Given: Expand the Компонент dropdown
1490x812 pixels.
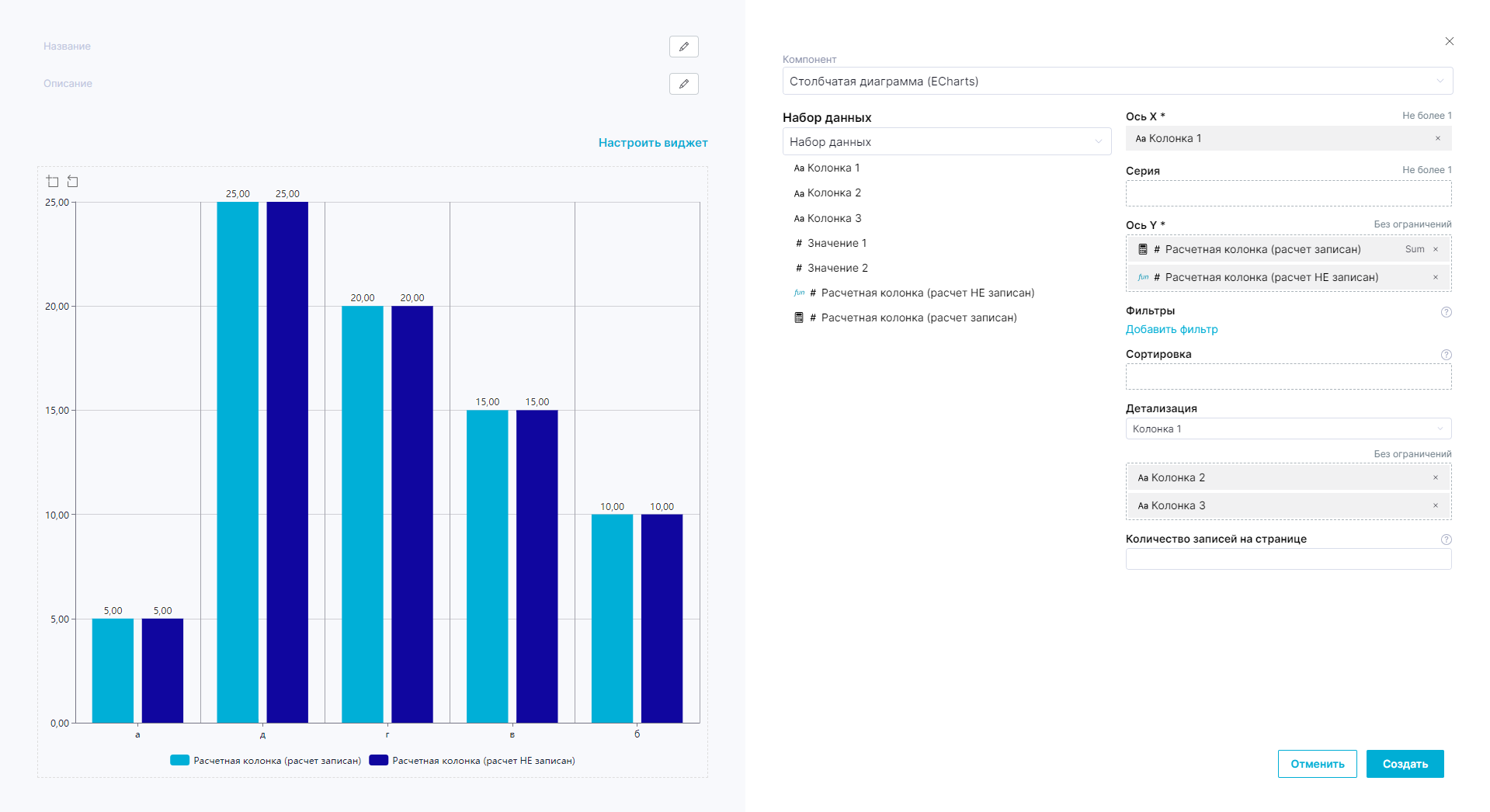Looking at the screenshot, I should point(1117,82).
